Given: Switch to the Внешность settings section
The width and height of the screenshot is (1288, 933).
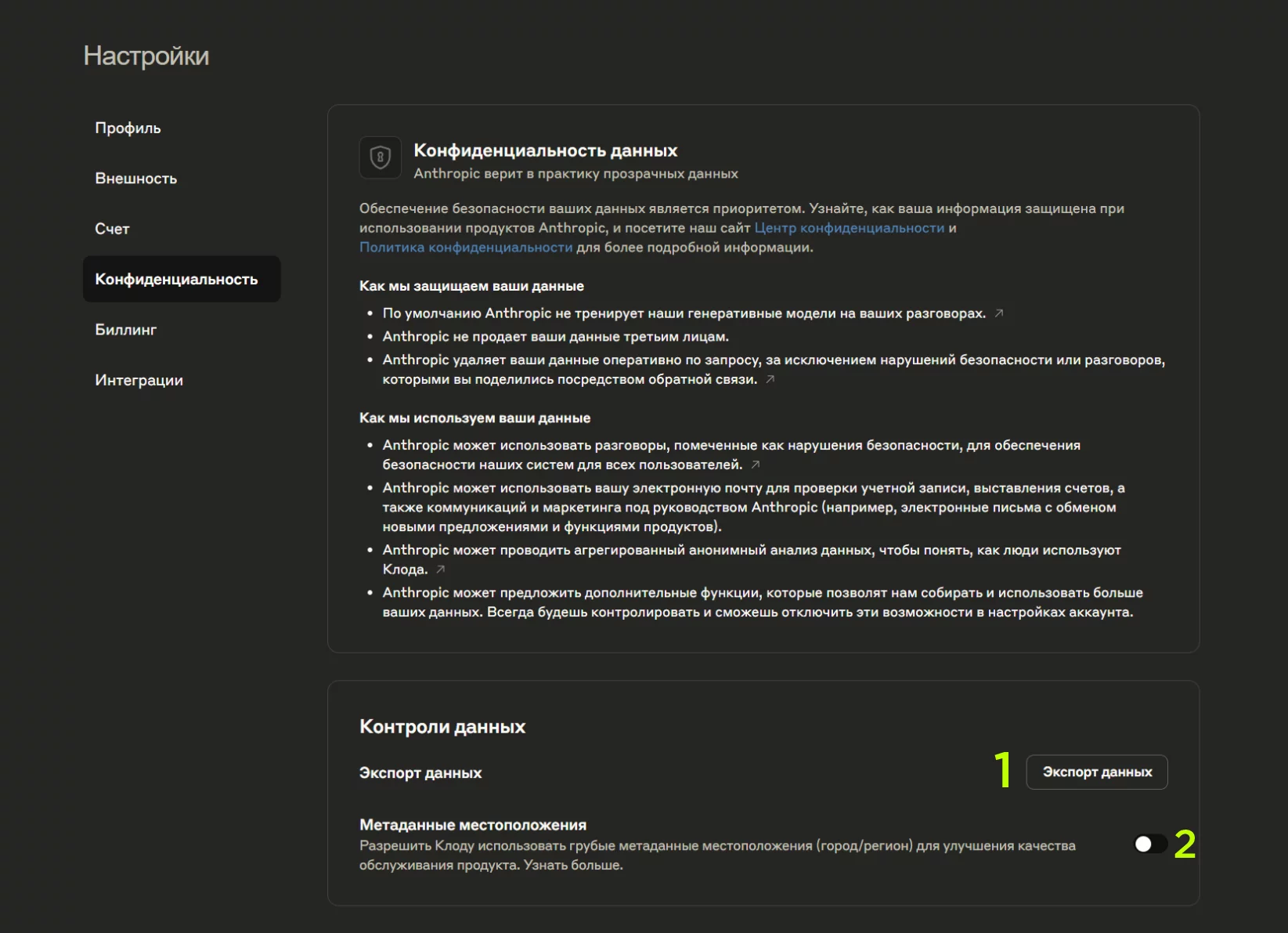Looking at the screenshot, I should coord(135,179).
